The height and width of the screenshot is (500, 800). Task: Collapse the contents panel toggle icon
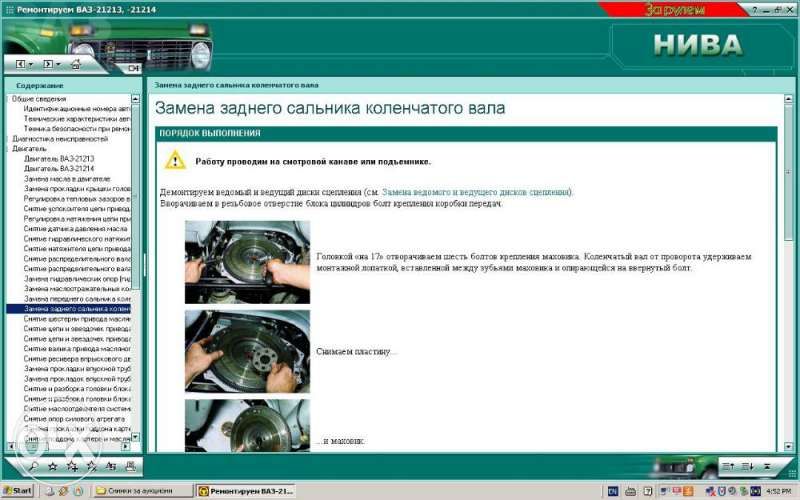click(x=134, y=68)
